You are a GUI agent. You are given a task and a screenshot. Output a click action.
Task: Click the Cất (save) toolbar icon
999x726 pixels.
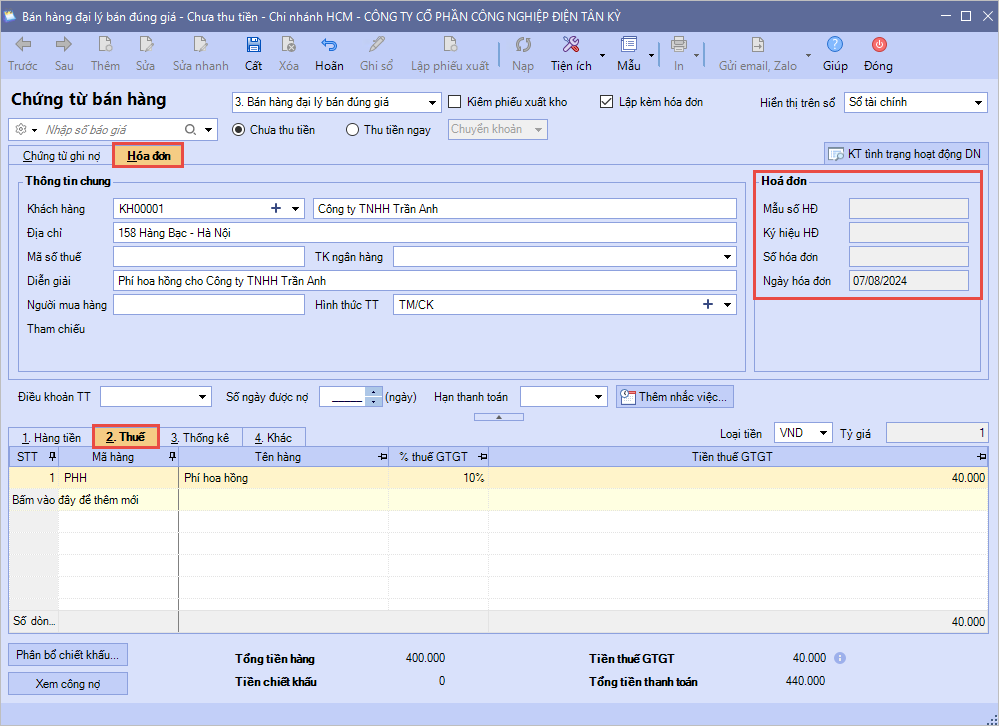tap(253, 45)
